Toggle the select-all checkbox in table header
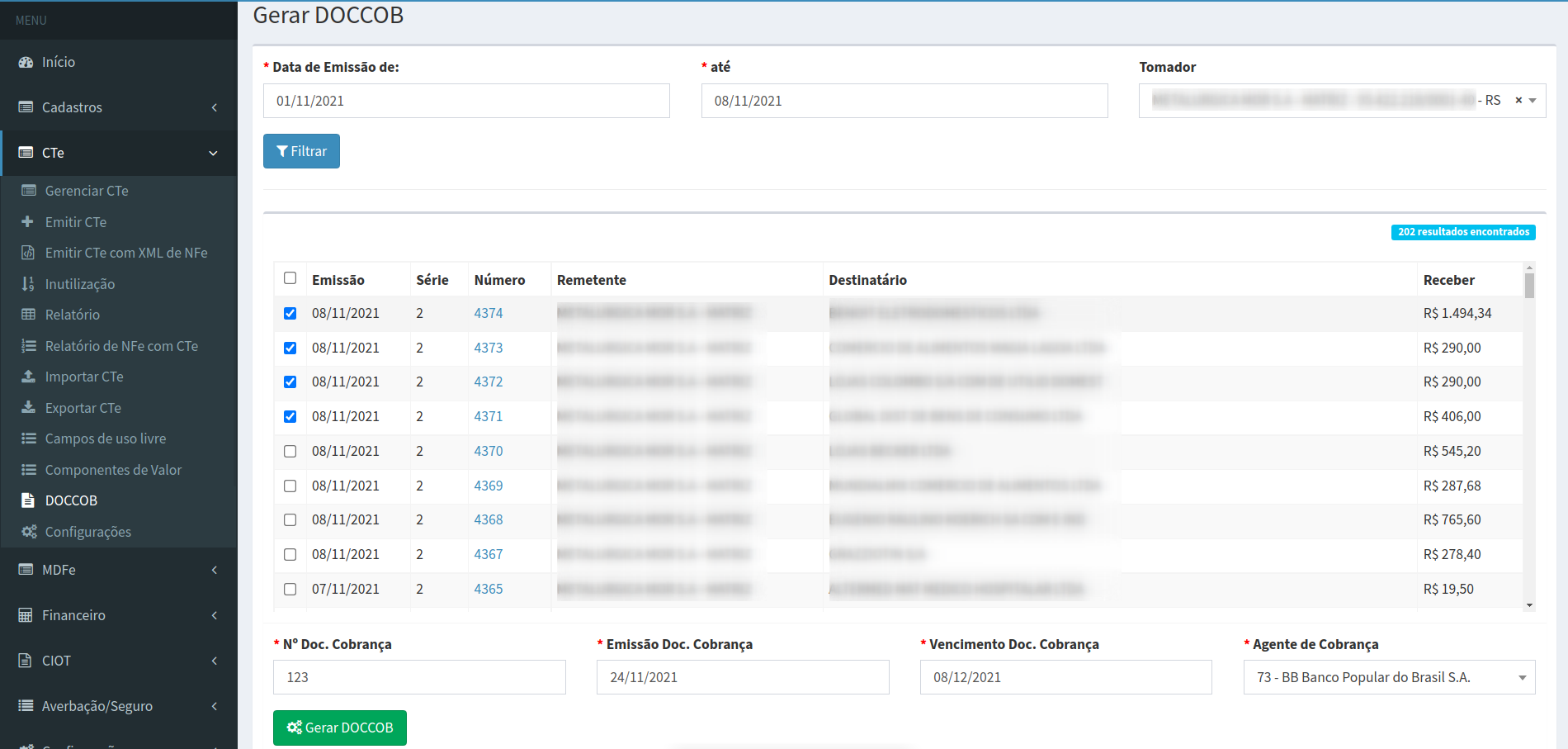The height and width of the screenshot is (749, 1568). click(290, 278)
